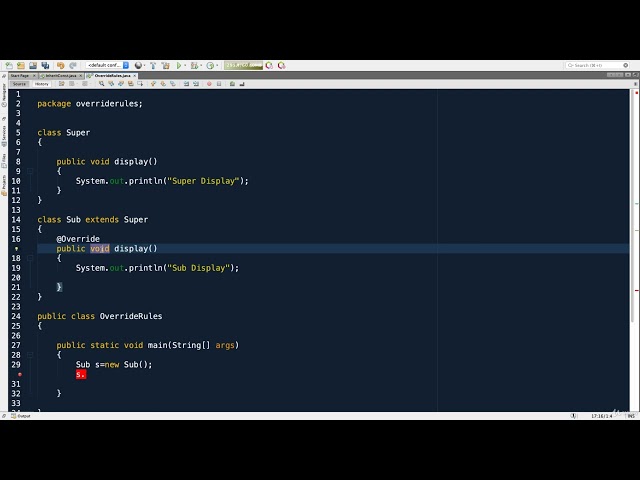This screenshot has width=640, height=480.
Task: Click the vertical editor scrollbar
Action: click(x=631, y=204)
